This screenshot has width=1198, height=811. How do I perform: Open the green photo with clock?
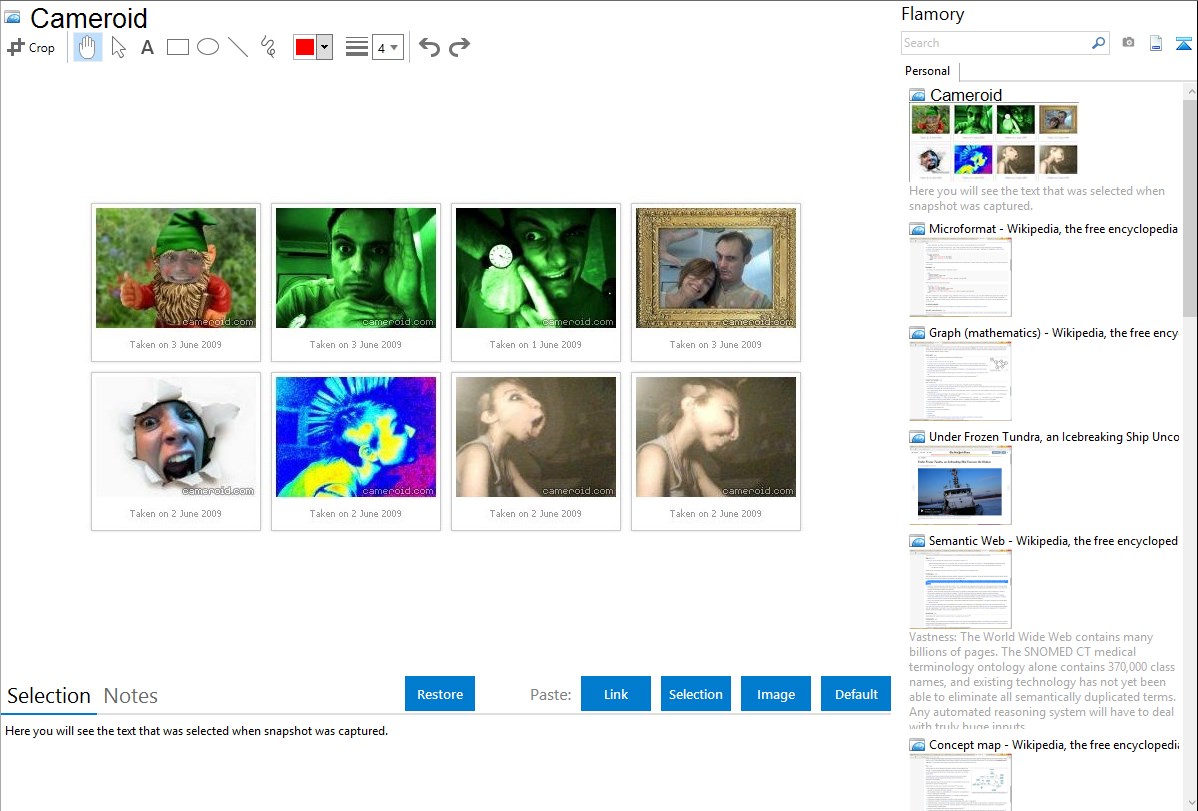coord(536,268)
